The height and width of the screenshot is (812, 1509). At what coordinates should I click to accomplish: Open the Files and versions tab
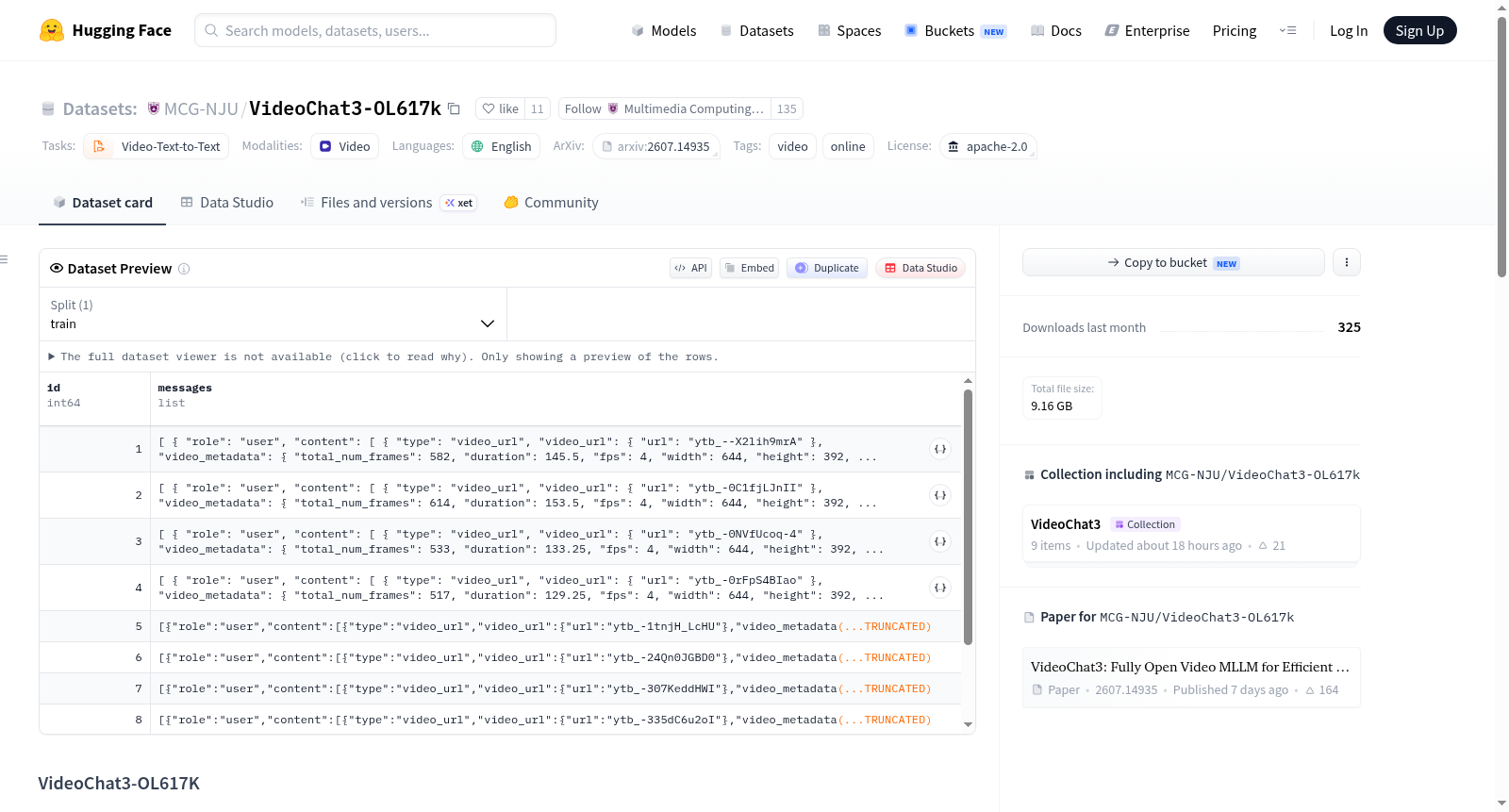[388, 203]
